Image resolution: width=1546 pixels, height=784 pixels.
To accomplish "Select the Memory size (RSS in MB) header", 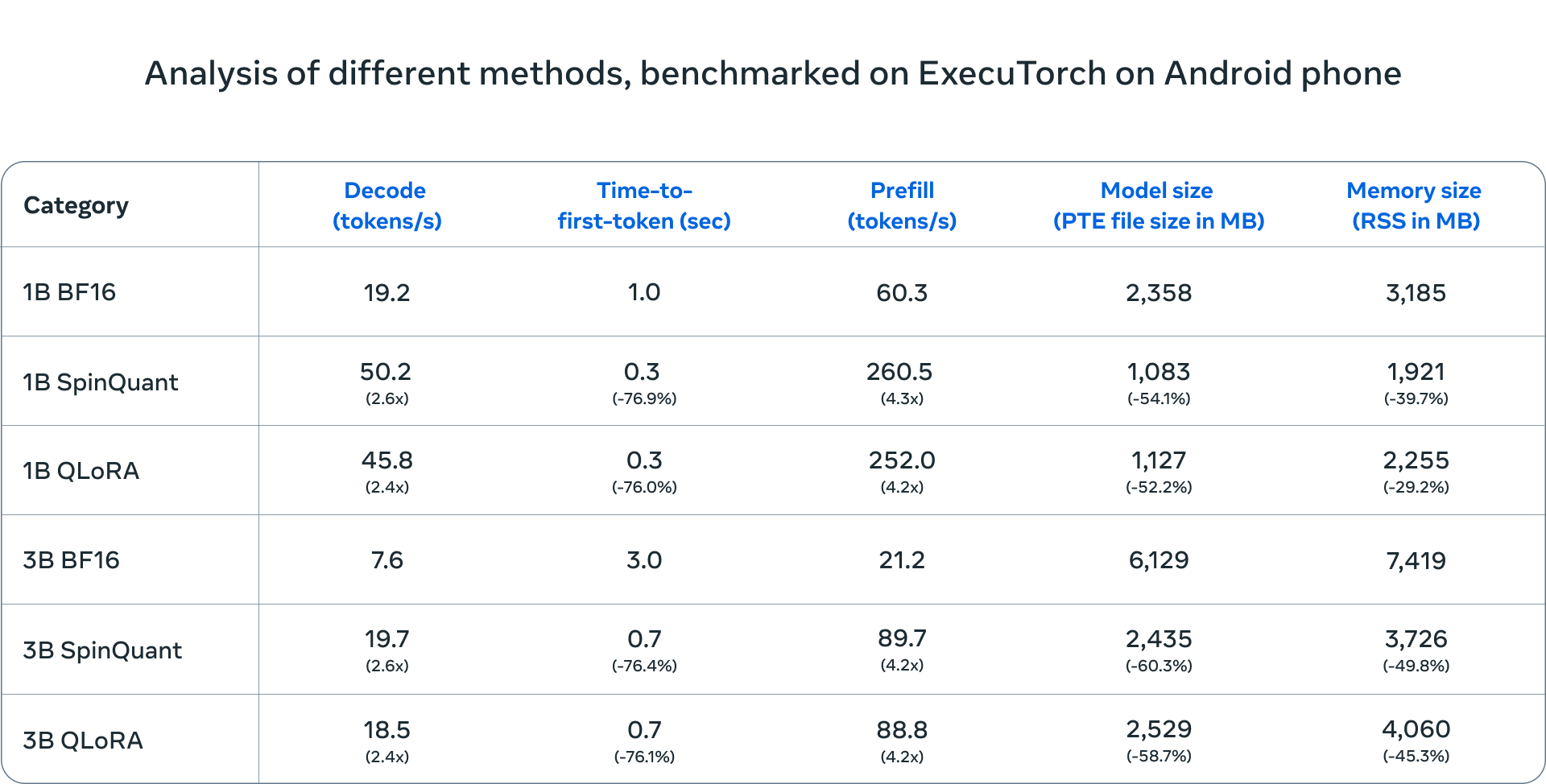I will coord(1415,205).
